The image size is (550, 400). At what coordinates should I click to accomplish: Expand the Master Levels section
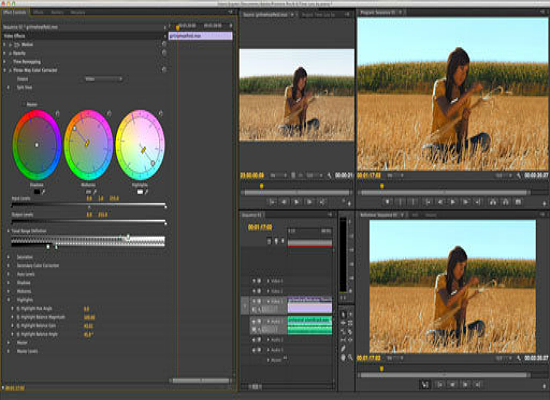(x=8, y=351)
